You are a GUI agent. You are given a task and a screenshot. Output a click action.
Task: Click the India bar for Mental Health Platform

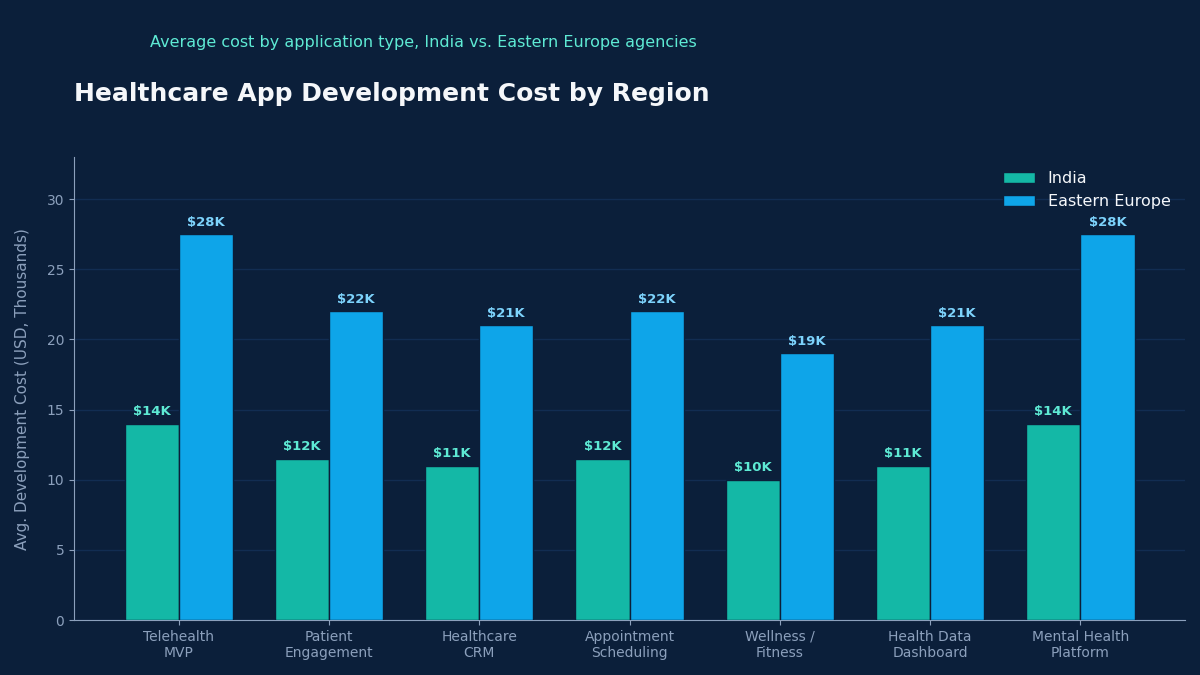1053,523
